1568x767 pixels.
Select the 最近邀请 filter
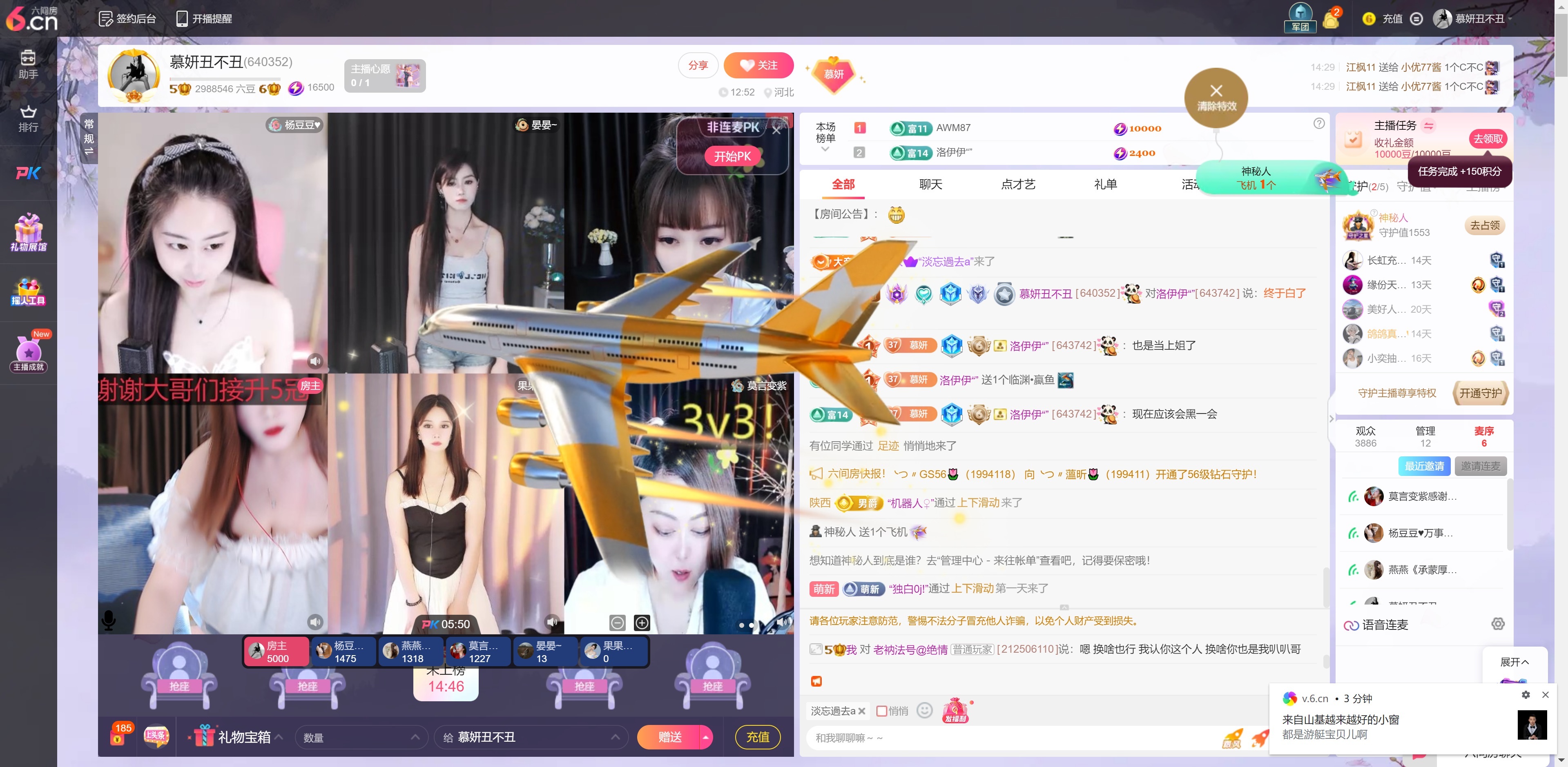point(1424,466)
